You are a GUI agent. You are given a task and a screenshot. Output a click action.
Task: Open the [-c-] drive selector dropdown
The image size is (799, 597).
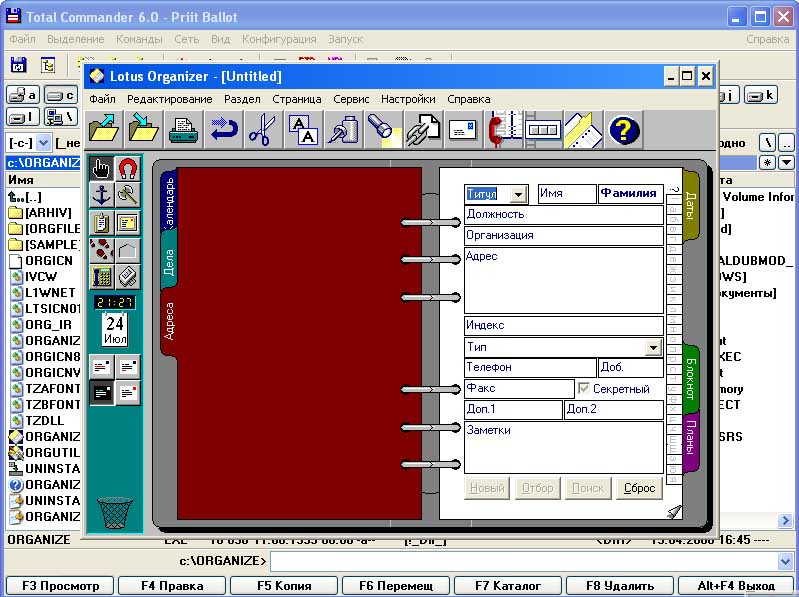click(43, 143)
